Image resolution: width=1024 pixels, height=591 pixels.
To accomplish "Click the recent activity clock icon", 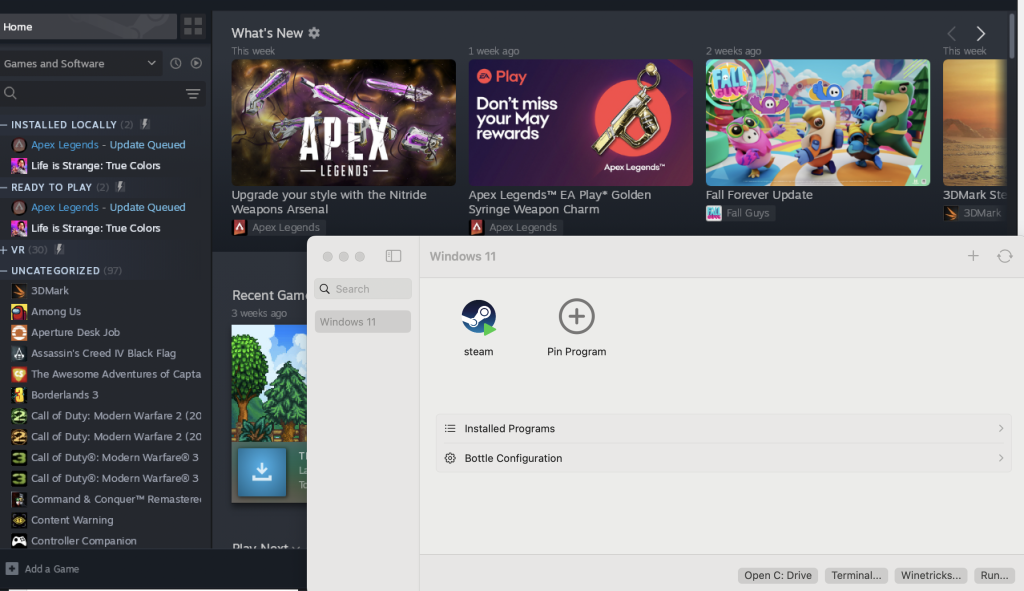I will pyautogui.click(x=176, y=63).
